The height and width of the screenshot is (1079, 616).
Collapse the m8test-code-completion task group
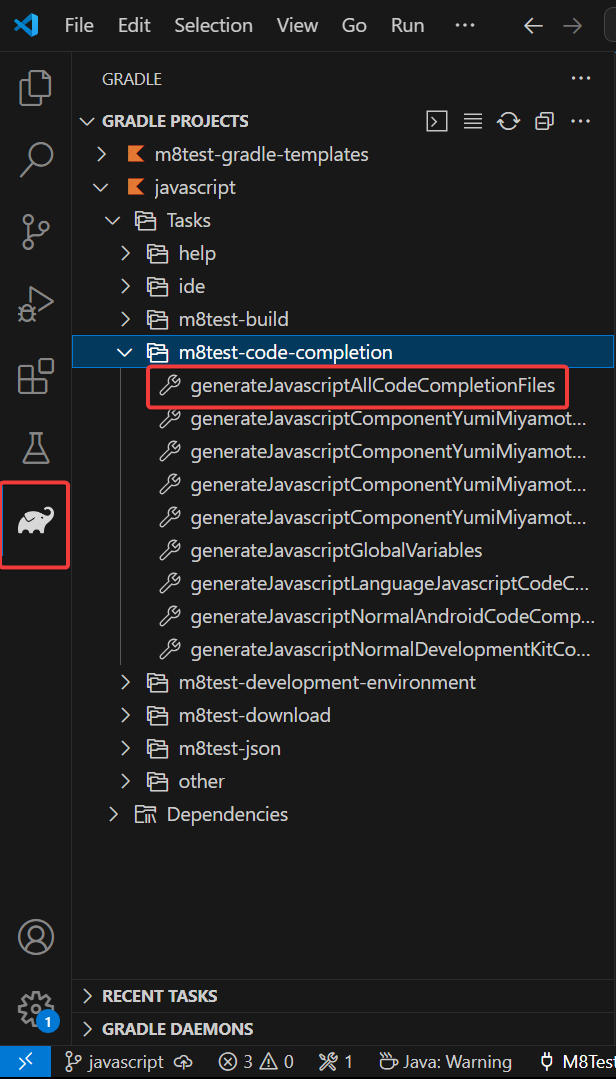124,352
